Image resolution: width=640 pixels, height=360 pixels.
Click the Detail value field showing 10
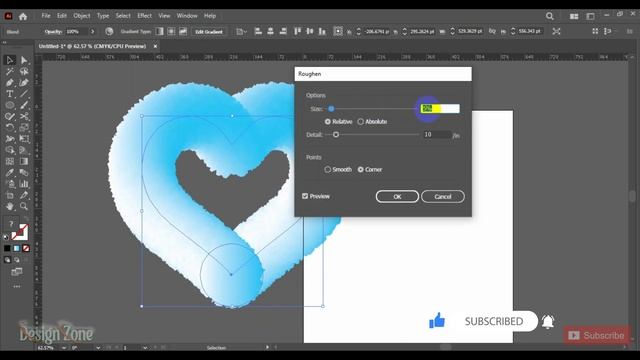436,135
